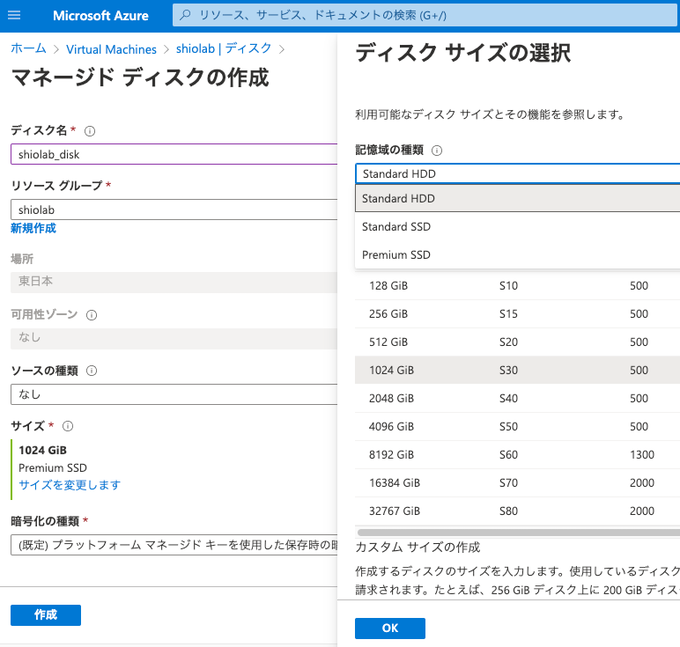Click カスタム サイズの作成 heading
This screenshot has height=647, width=680.
418,547
